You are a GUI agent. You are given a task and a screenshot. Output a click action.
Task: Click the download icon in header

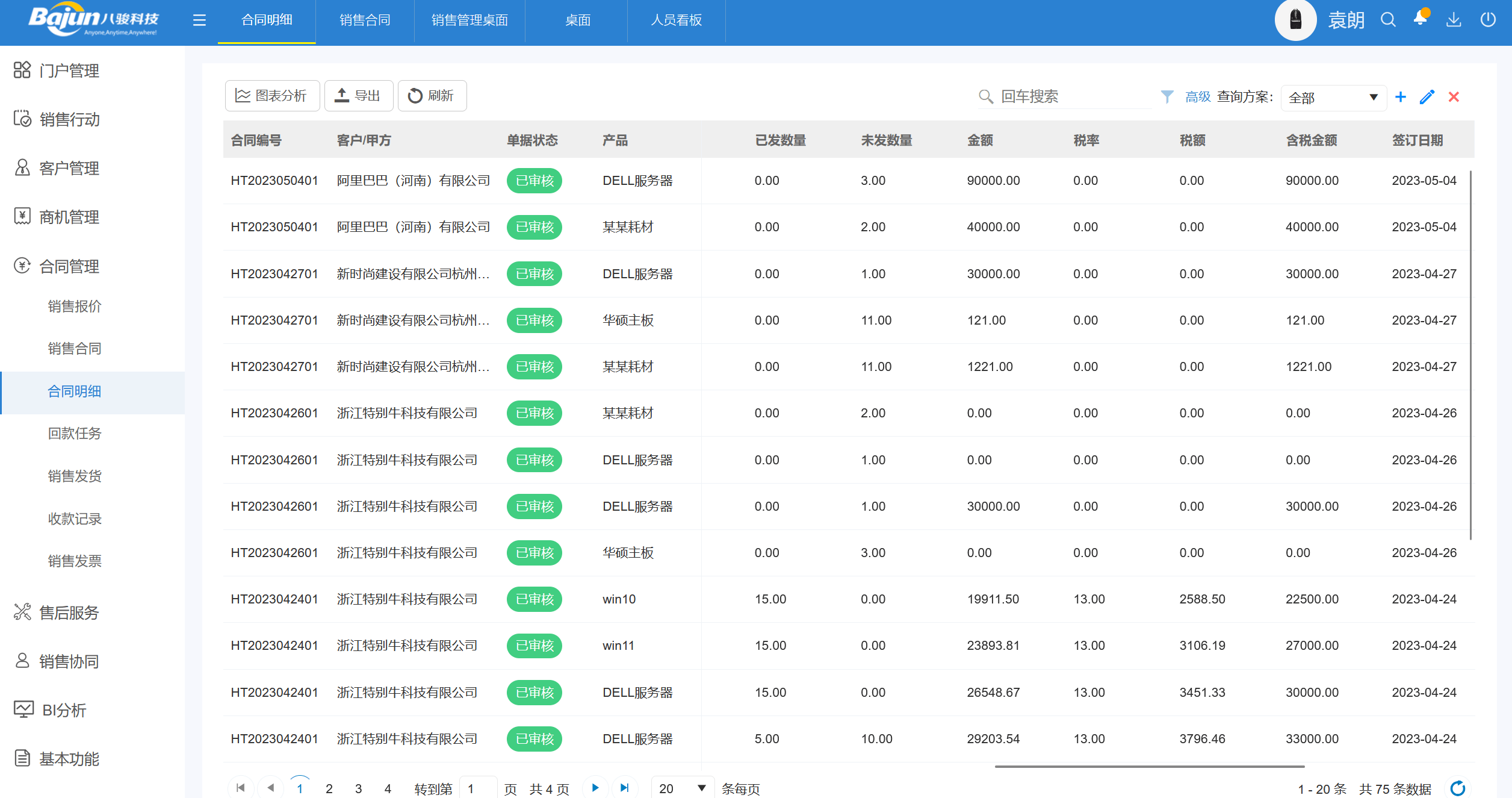tap(1454, 20)
